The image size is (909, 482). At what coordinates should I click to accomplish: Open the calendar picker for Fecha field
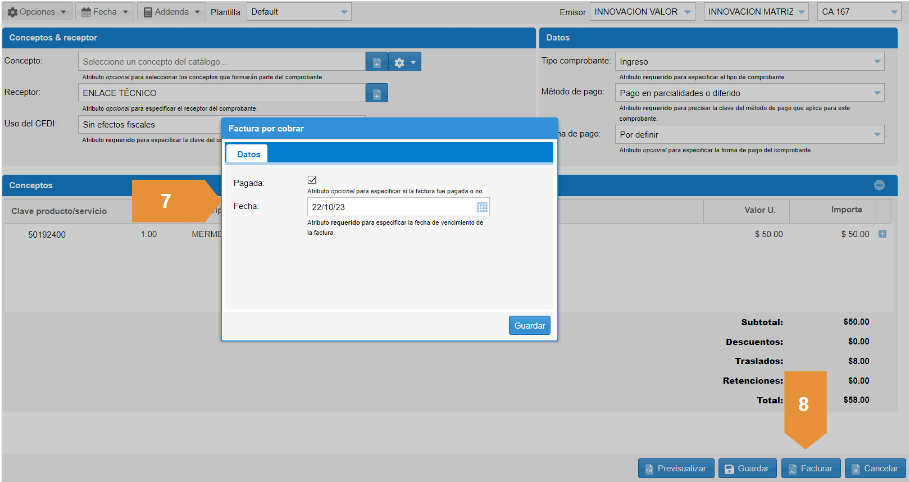[x=482, y=207]
